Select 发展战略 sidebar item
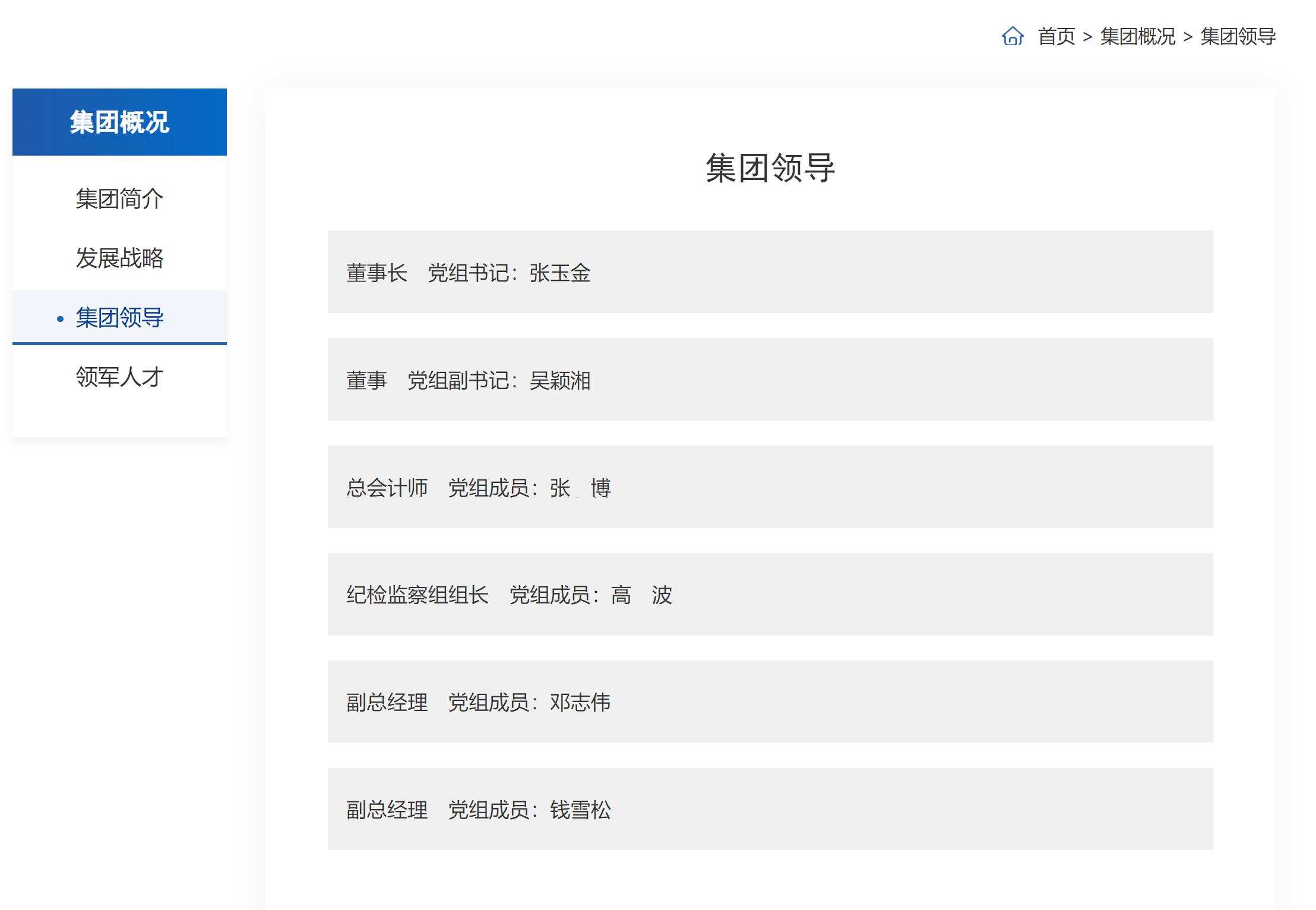This screenshot has width=1316, height=910. [119, 258]
